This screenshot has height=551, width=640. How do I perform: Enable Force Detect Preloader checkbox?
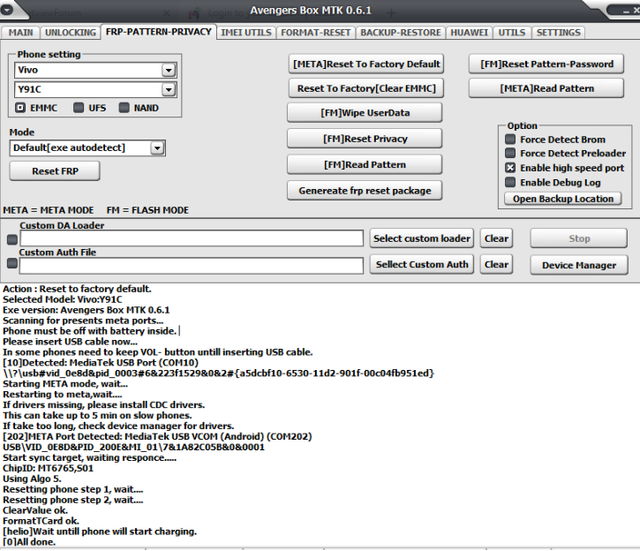[510, 153]
